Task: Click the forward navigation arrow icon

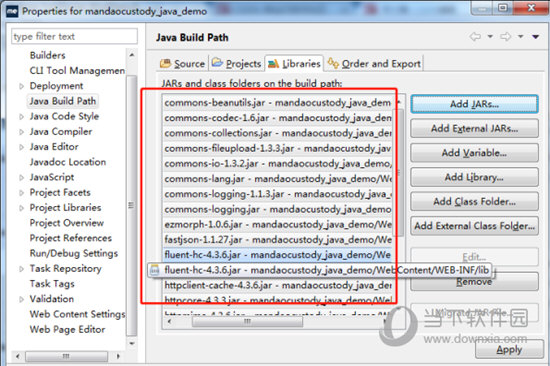Action: [x=505, y=36]
